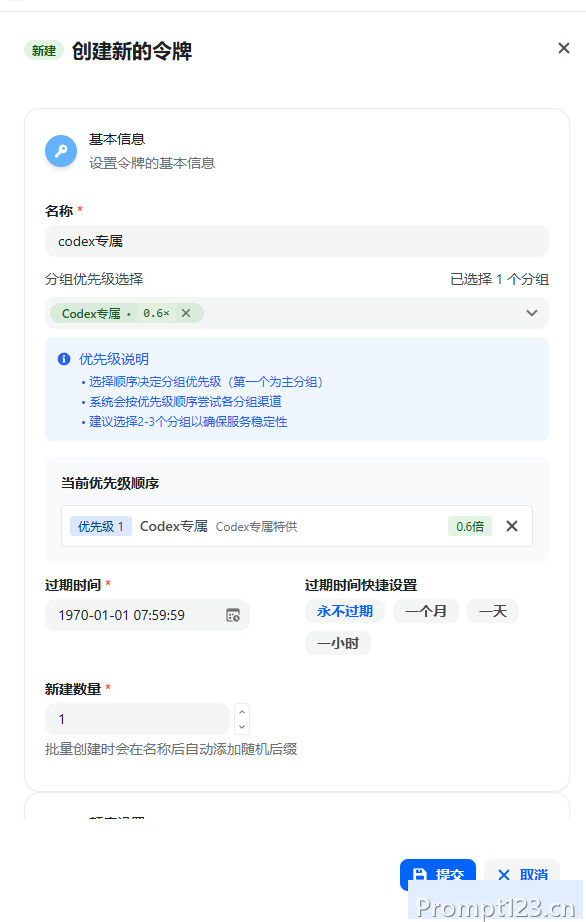Open the calendar picker icon
The width and height of the screenshot is (586, 922).
pyautogui.click(x=233, y=615)
